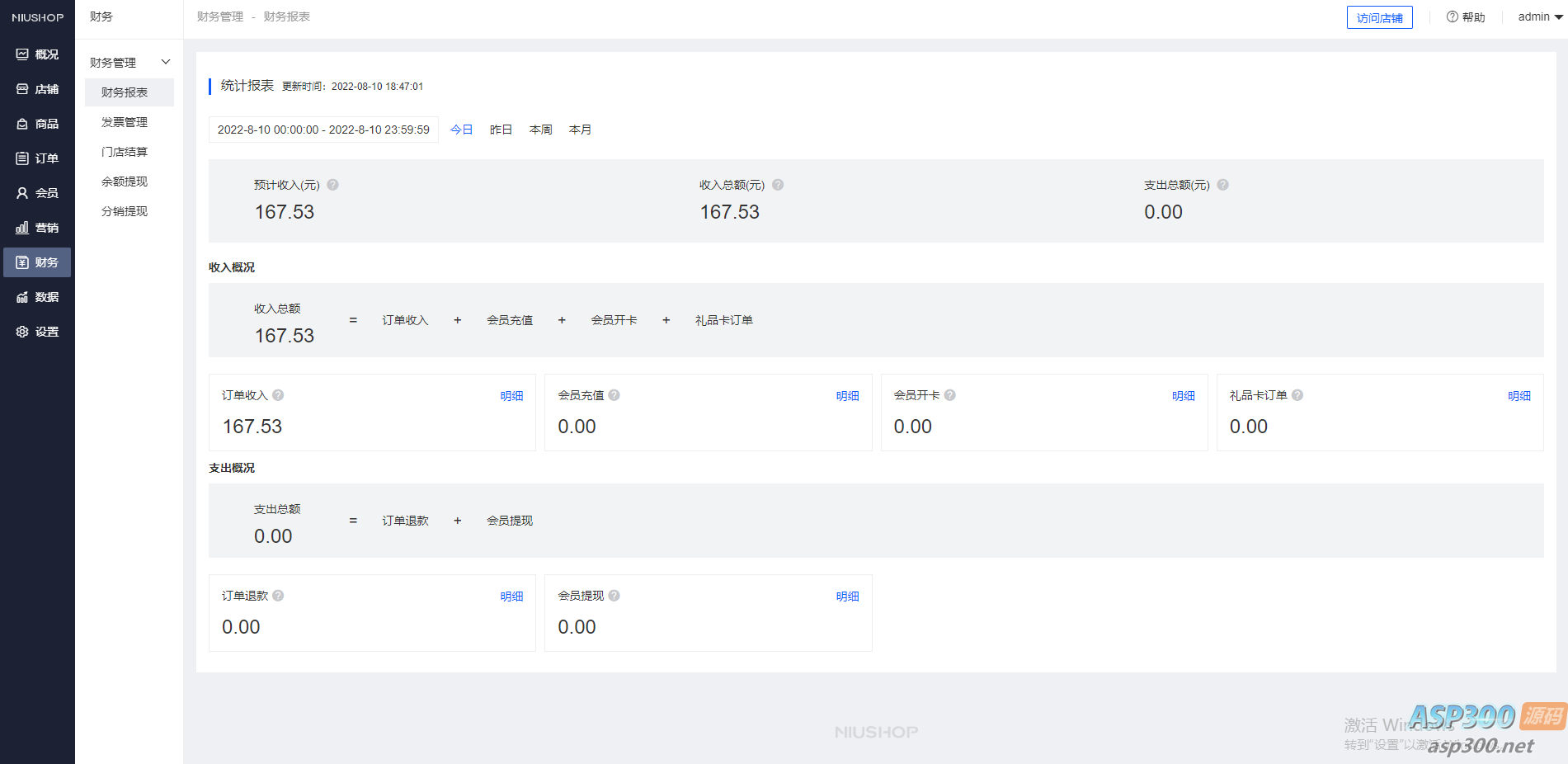Open the 明细 link for 会员充值

[x=848, y=395]
